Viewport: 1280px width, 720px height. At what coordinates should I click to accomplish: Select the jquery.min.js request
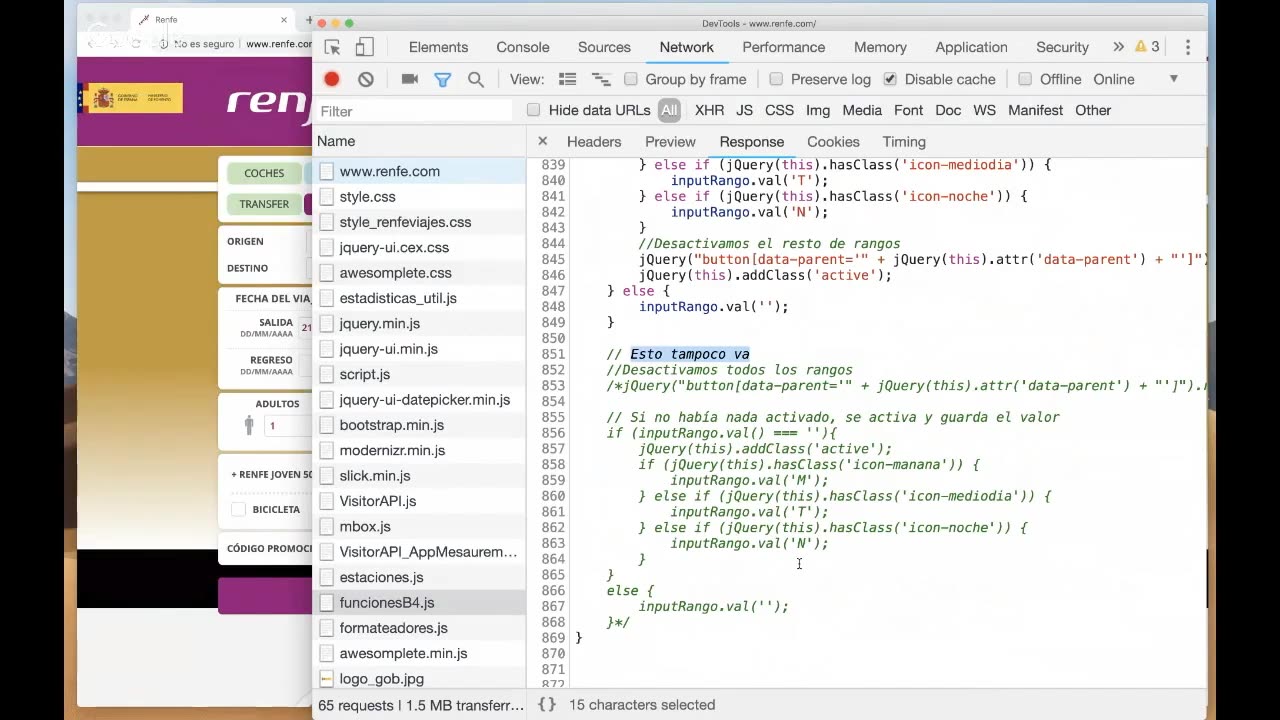point(419,323)
